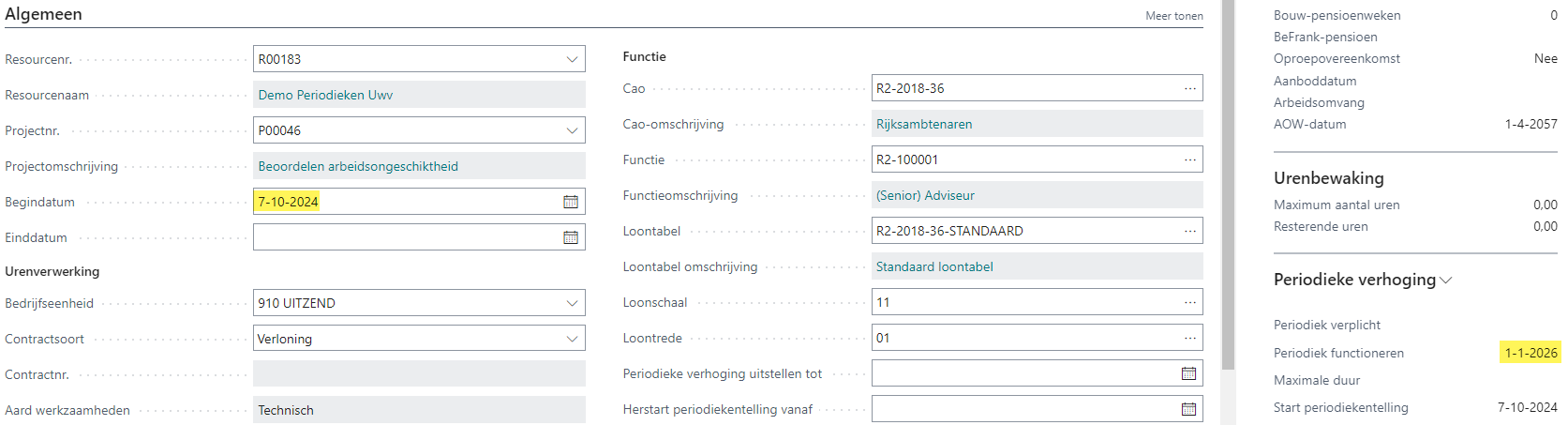The width and height of the screenshot is (1568, 425).
Task: Open the Functie lookup ellipsis
Action: pyautogui.click(x=1189, y=159)
